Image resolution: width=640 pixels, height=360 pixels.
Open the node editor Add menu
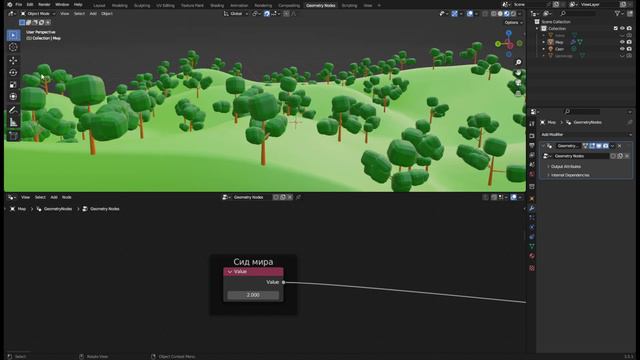pos(54,197)
